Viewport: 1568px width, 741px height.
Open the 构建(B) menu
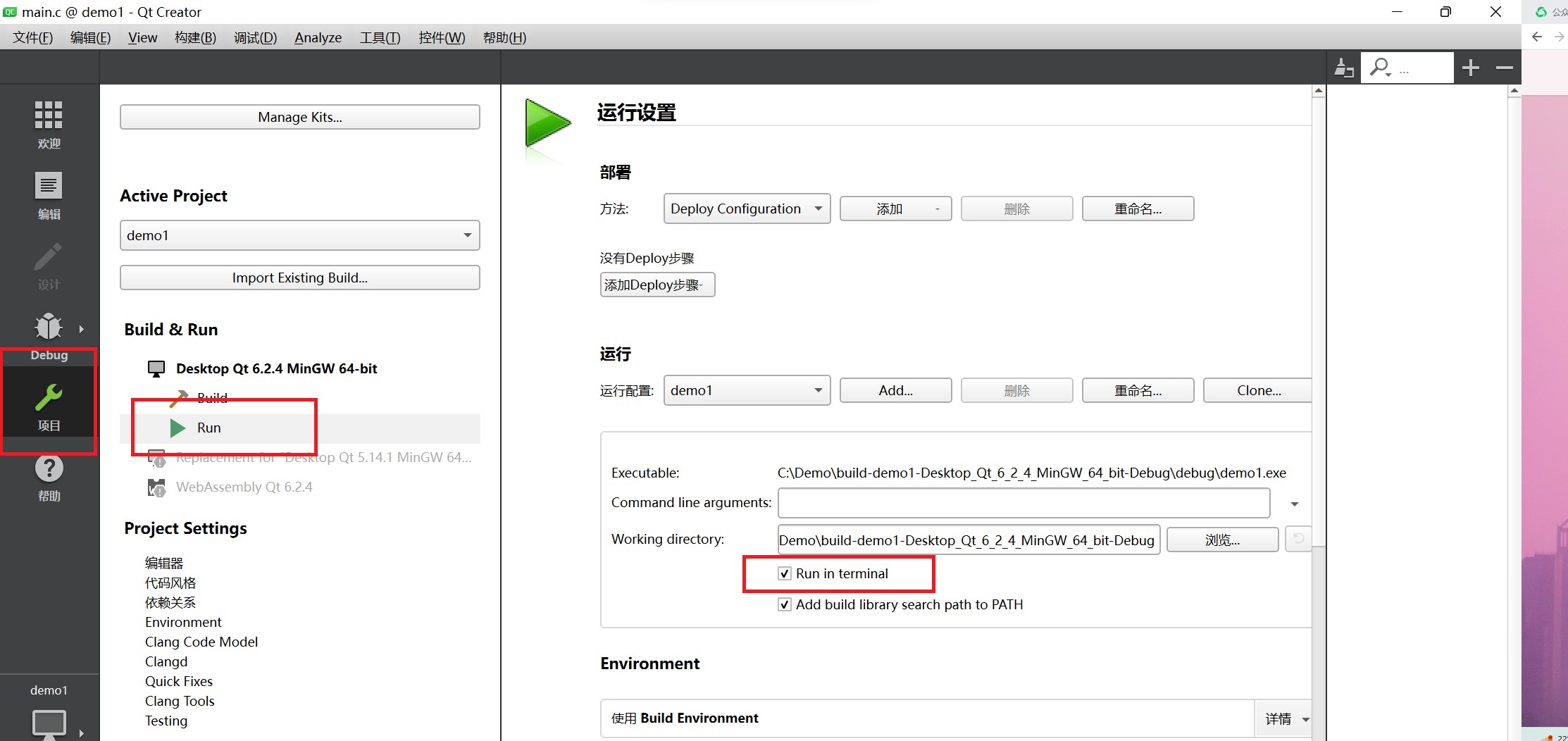[195, 37]
